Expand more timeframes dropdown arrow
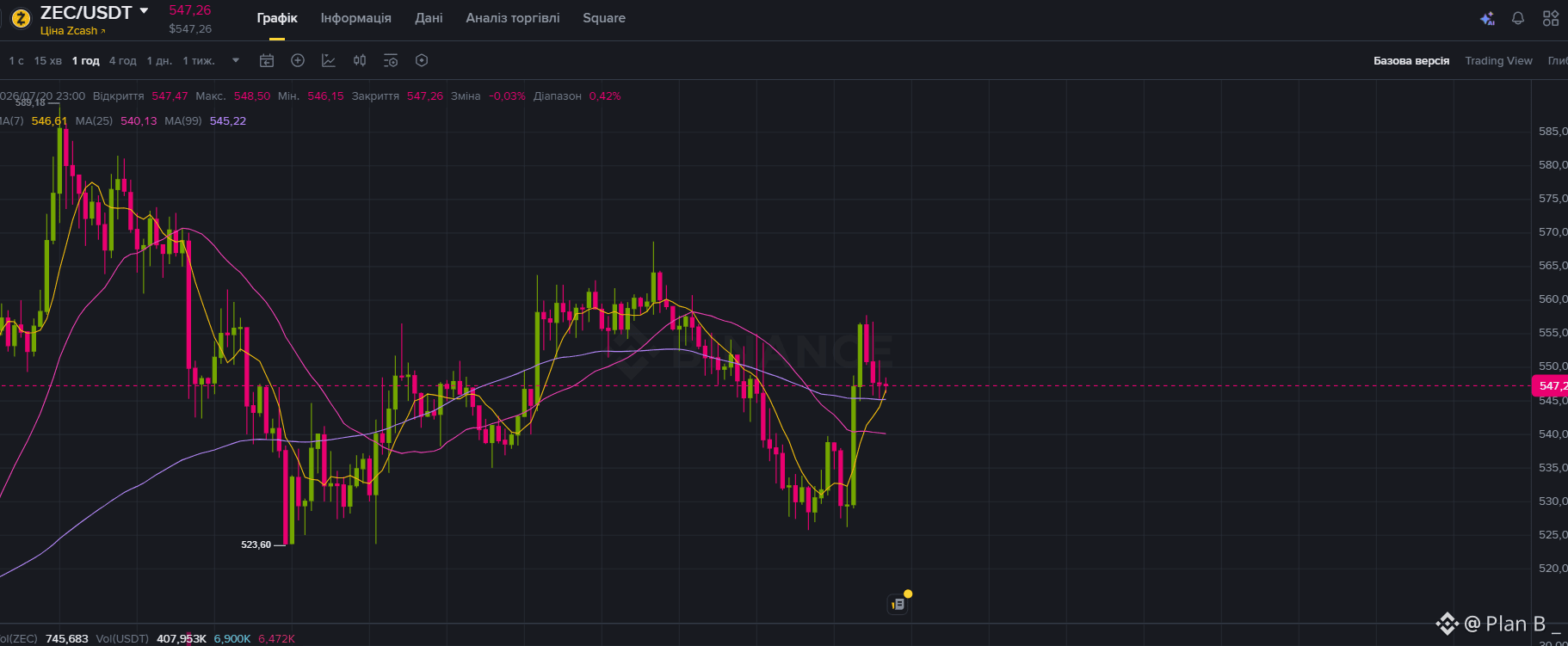Screen dimensions: 1568x646 236,61
